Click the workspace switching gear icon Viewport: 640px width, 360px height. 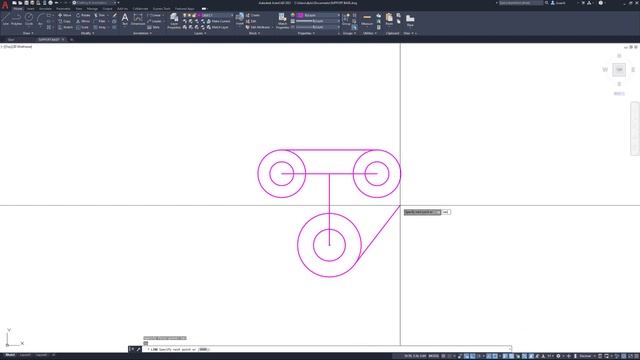coord(558,356)
